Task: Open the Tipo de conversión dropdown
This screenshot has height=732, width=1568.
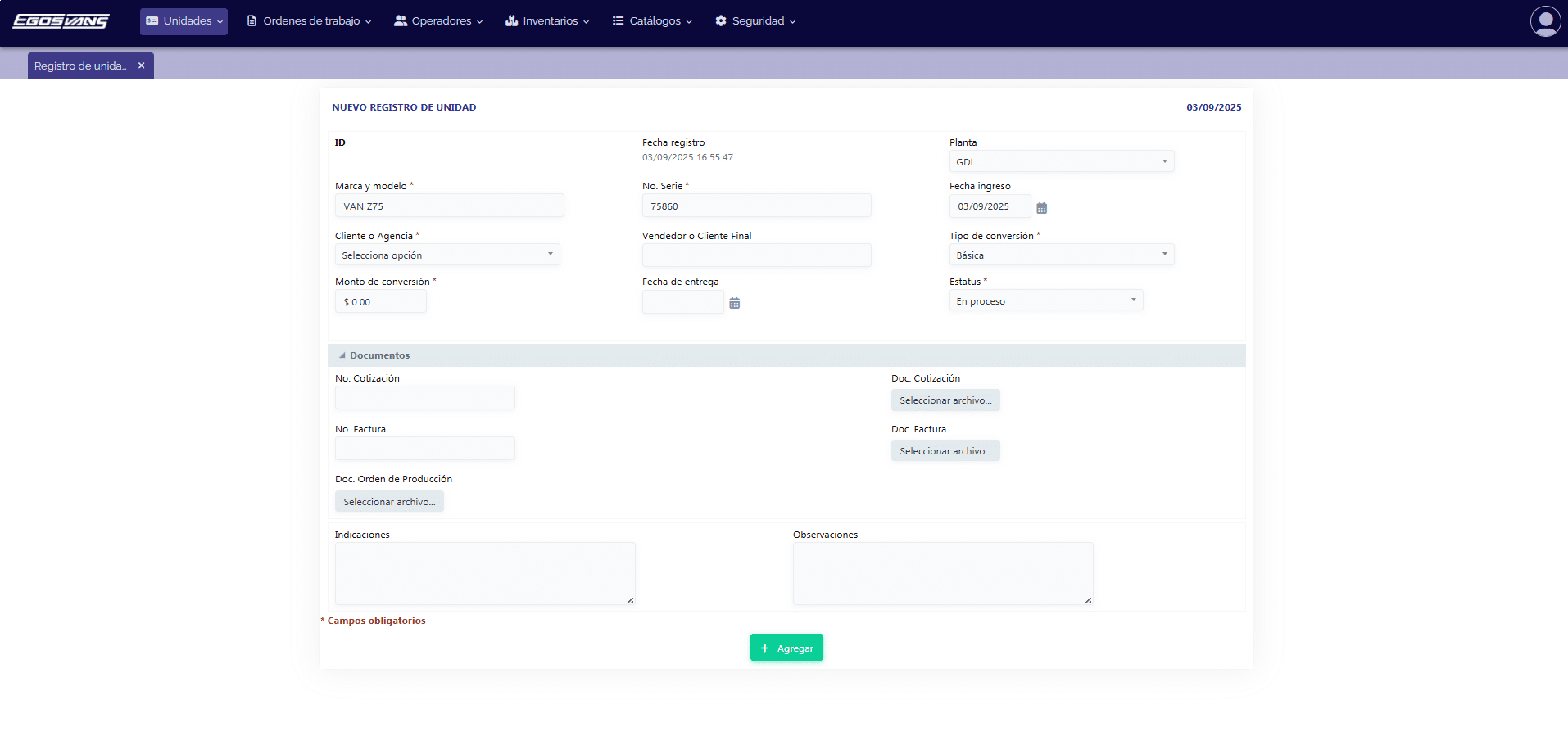Action: pos(1061,255)
